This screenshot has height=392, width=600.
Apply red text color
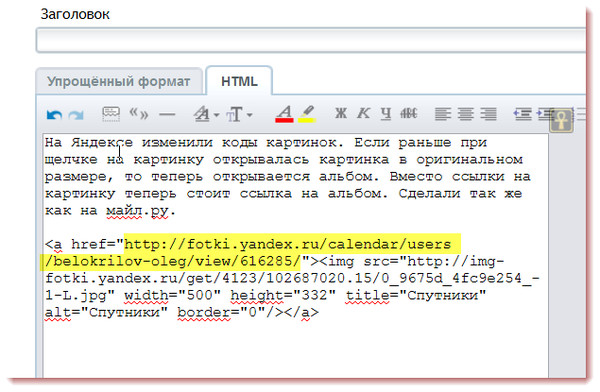tap(284, 114)
